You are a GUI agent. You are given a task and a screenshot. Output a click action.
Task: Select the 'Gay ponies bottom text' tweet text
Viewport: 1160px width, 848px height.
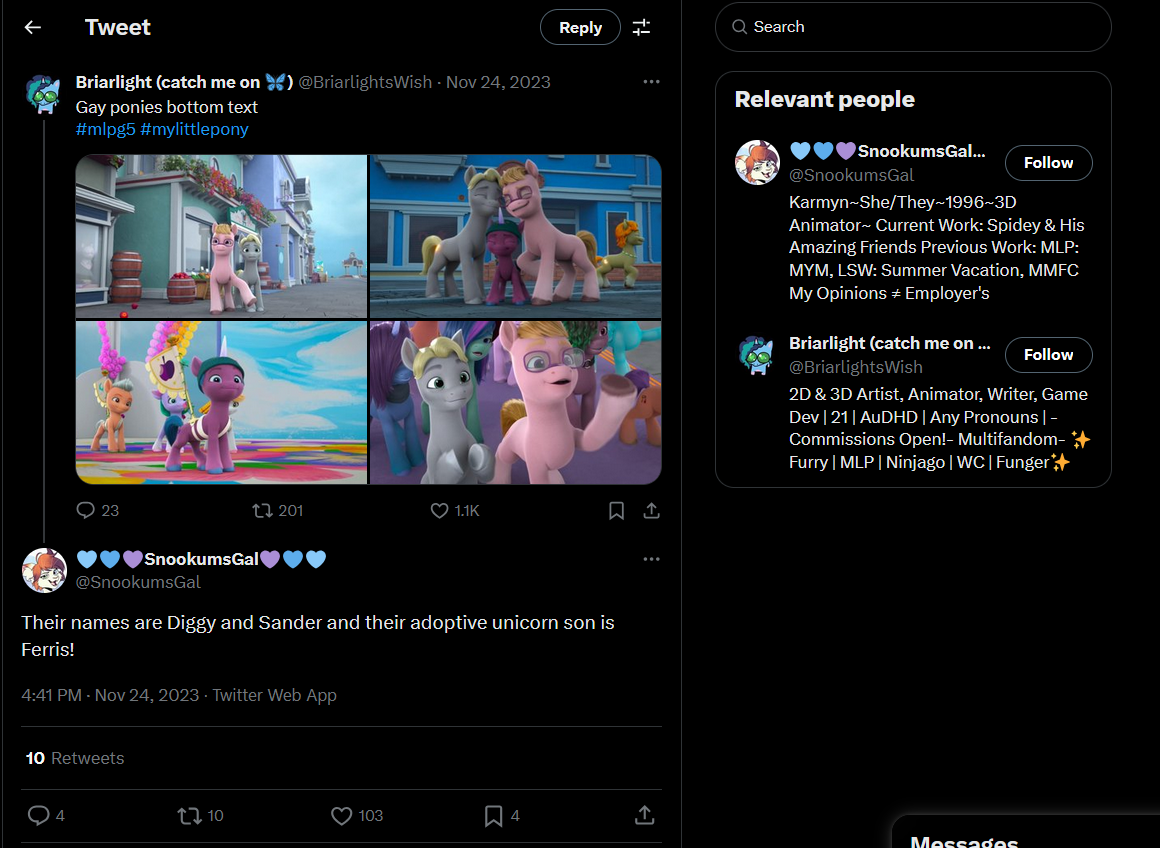pos(166,107)
